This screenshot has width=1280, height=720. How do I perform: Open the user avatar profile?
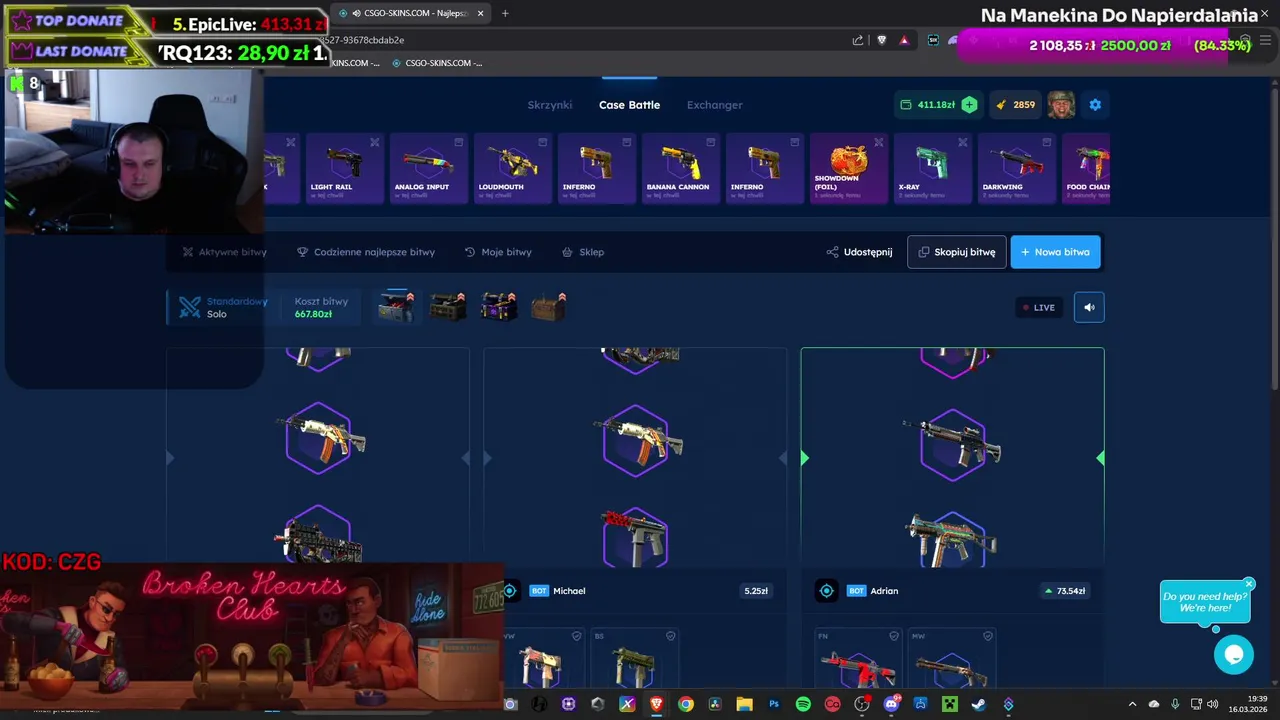coord(1061,104)
